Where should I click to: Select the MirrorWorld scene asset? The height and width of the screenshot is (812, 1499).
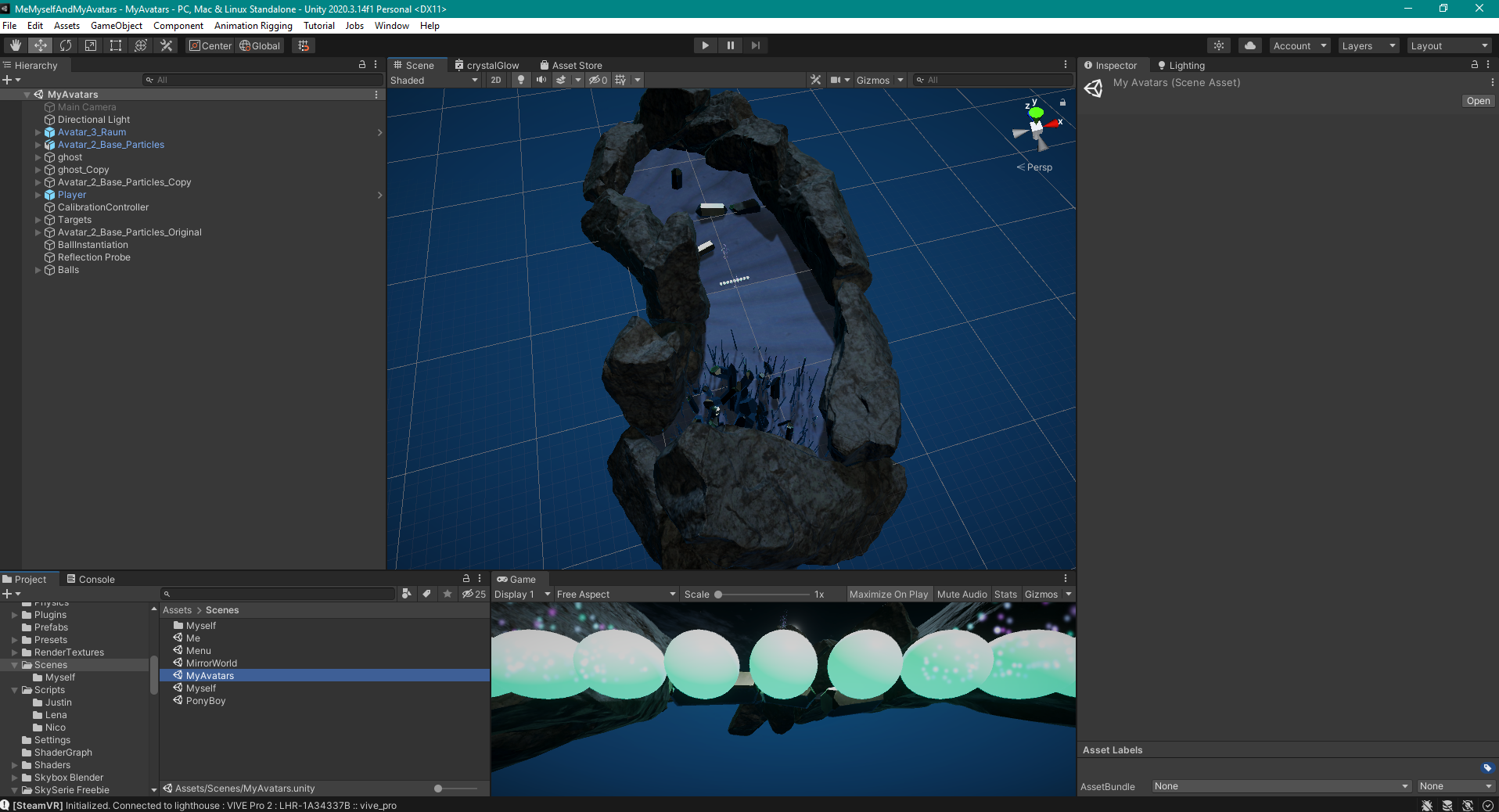(x=211, y=663)
